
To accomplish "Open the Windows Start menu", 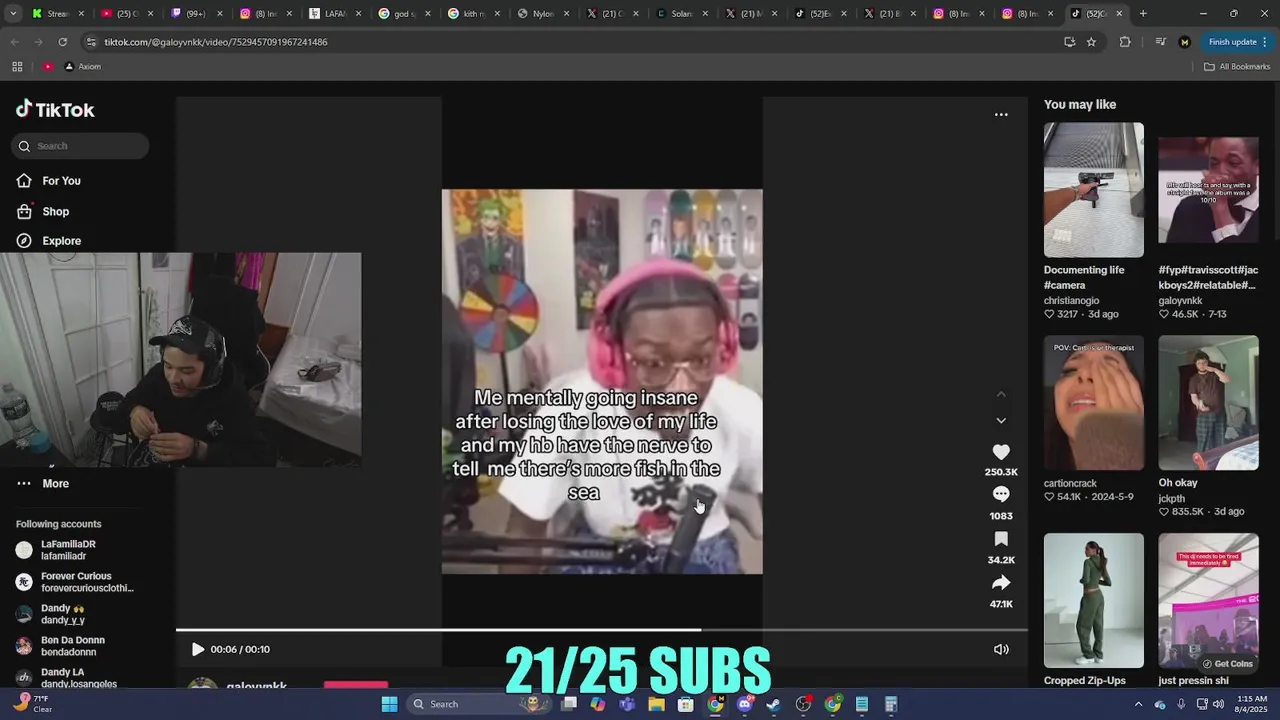I will pyautogui.click(x=389, y=704).
